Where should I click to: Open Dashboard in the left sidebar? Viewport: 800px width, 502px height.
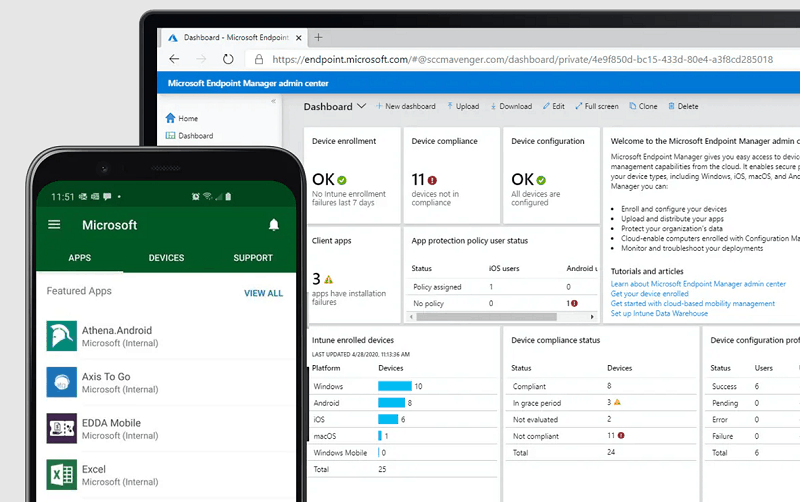pyautogui.click(x=189, y=136)
